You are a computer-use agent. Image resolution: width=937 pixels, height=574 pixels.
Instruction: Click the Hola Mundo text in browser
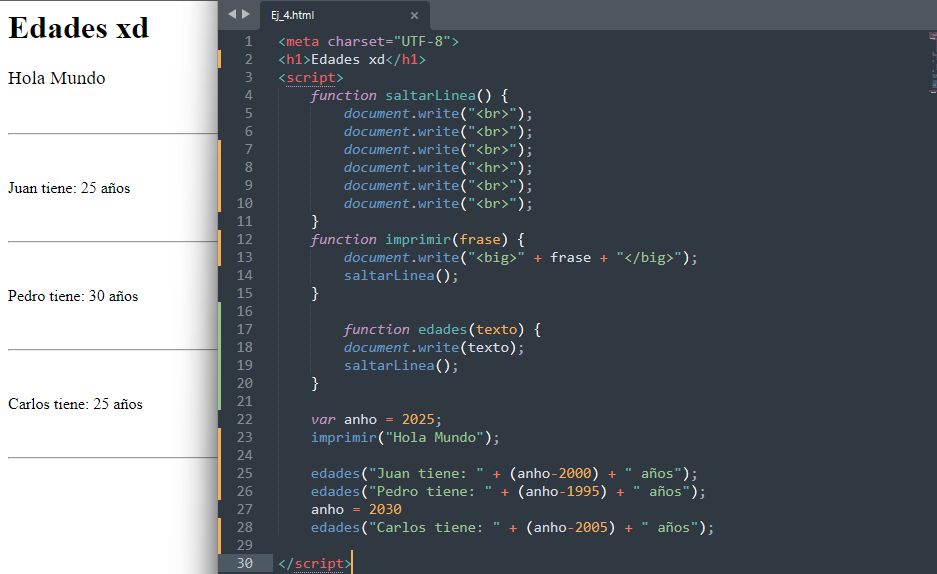(x=57, y=78)
